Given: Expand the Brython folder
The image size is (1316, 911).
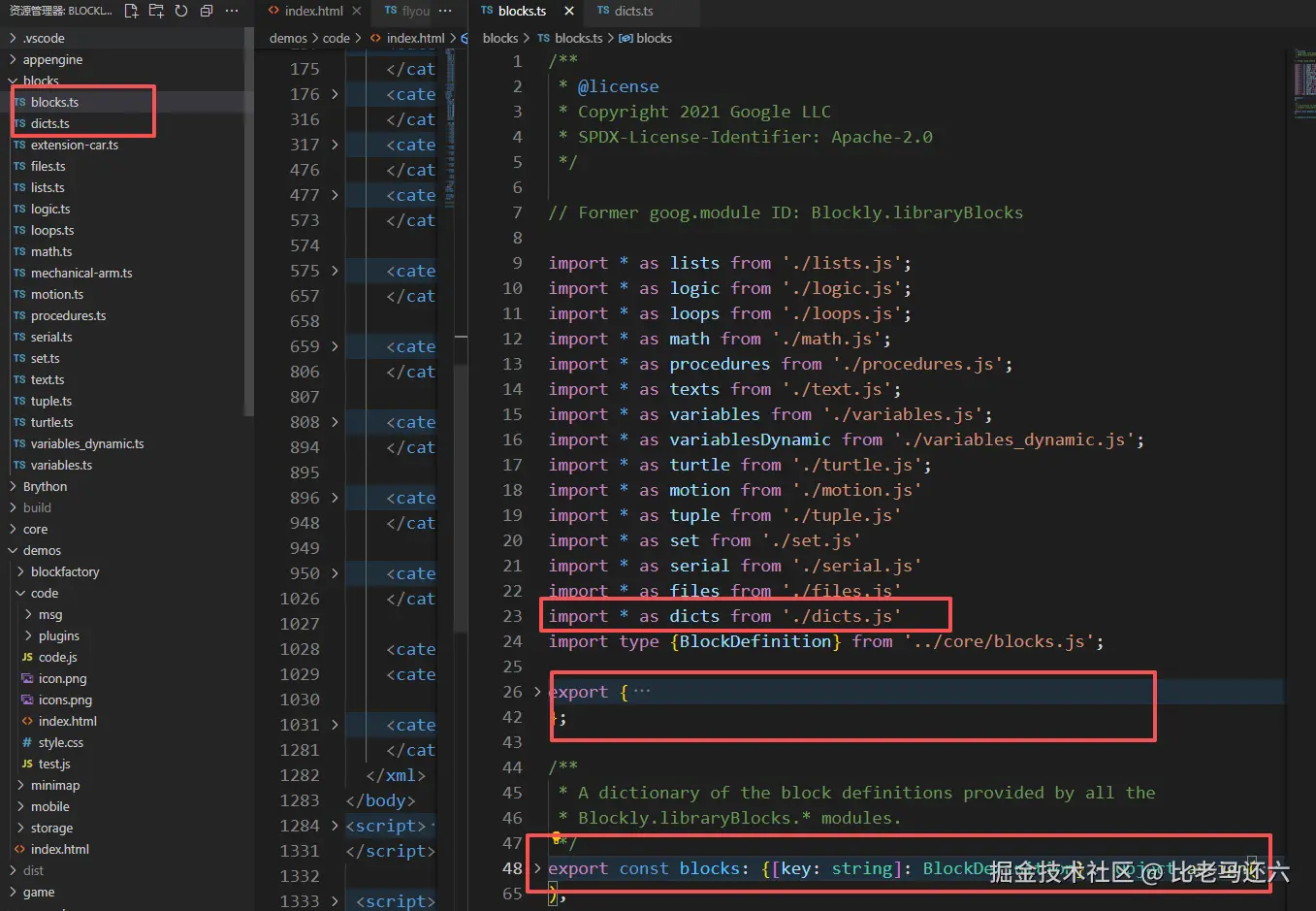Looking at the screenshot, I should (x=45, y=486).
